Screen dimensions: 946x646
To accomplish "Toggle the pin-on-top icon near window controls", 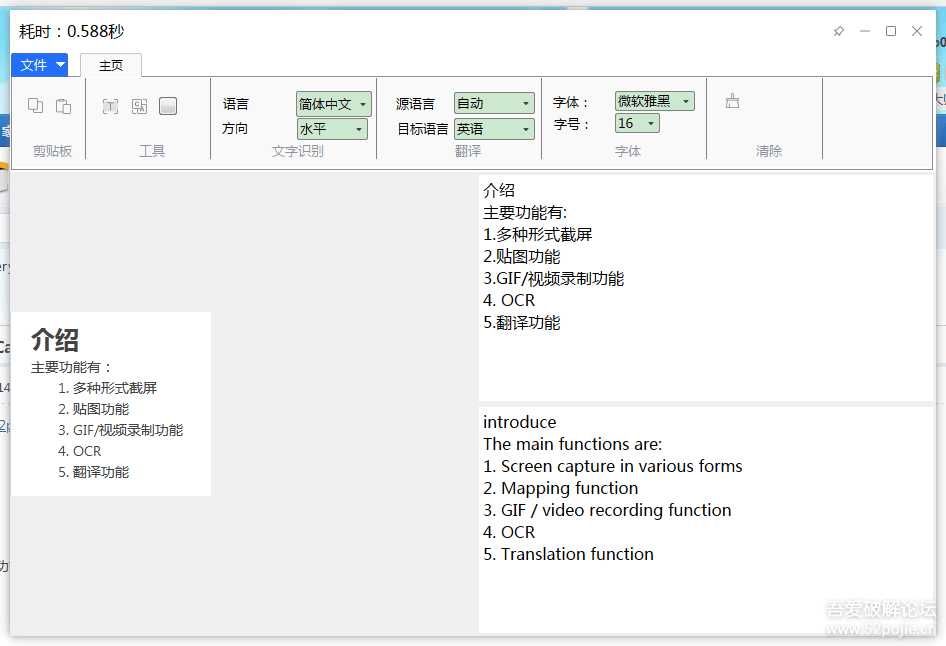I will (839, 31).
